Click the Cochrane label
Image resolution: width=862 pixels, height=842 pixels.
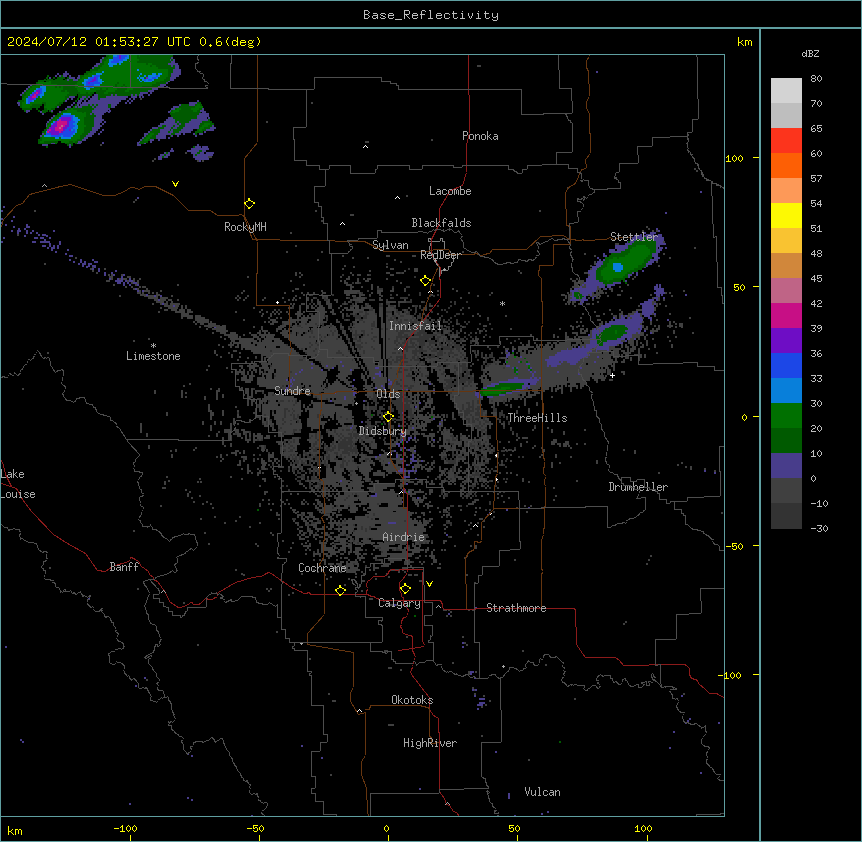coord(322,568)
